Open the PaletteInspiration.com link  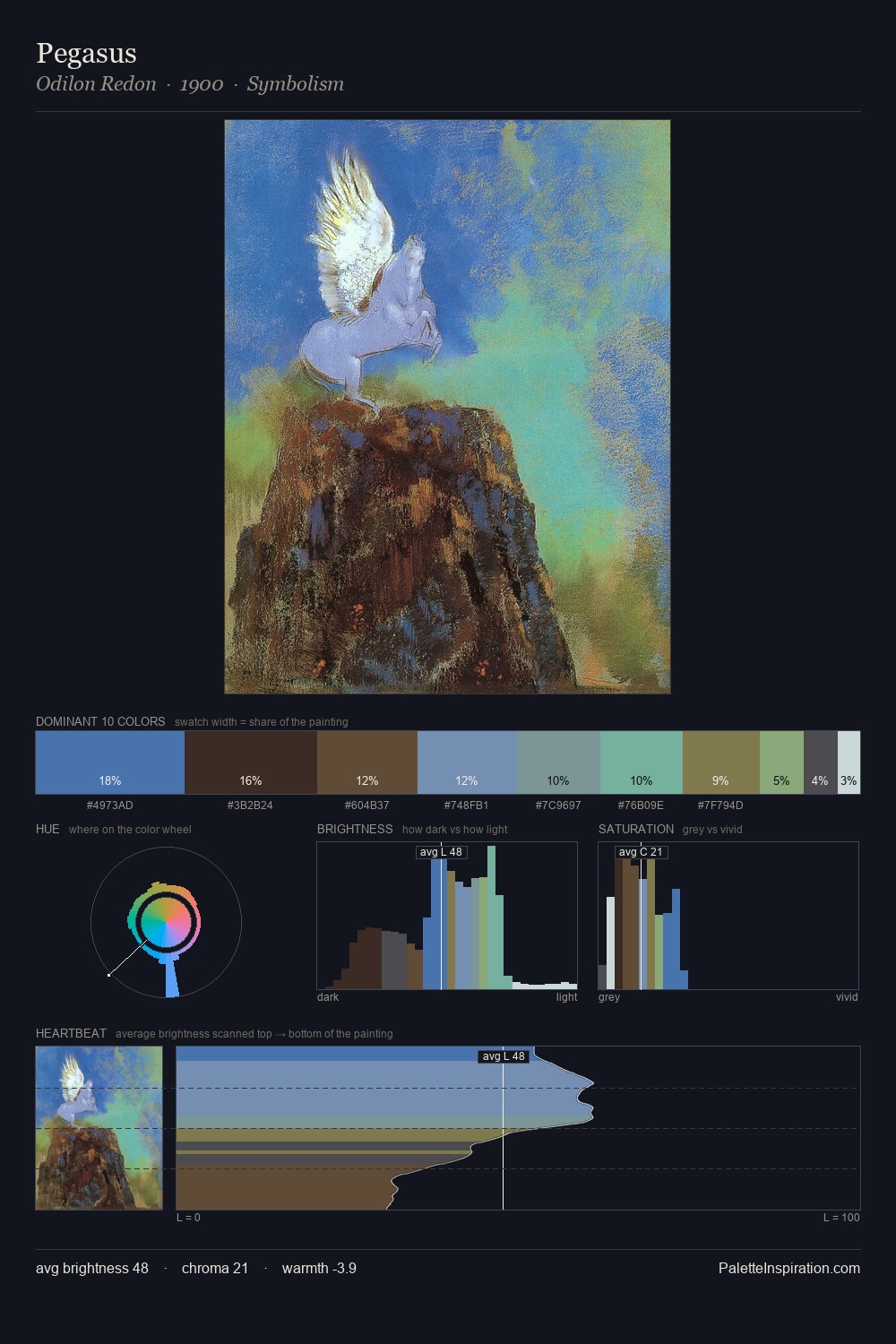pyautogui.click(x=789, y=1268)
